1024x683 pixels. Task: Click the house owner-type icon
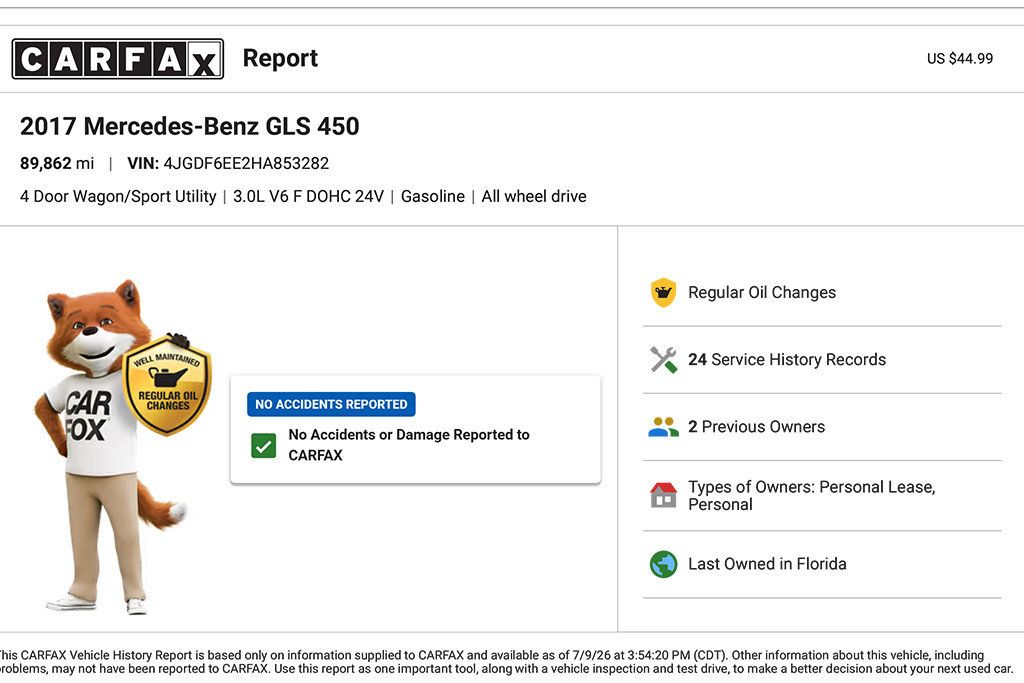tap(663, 495)
